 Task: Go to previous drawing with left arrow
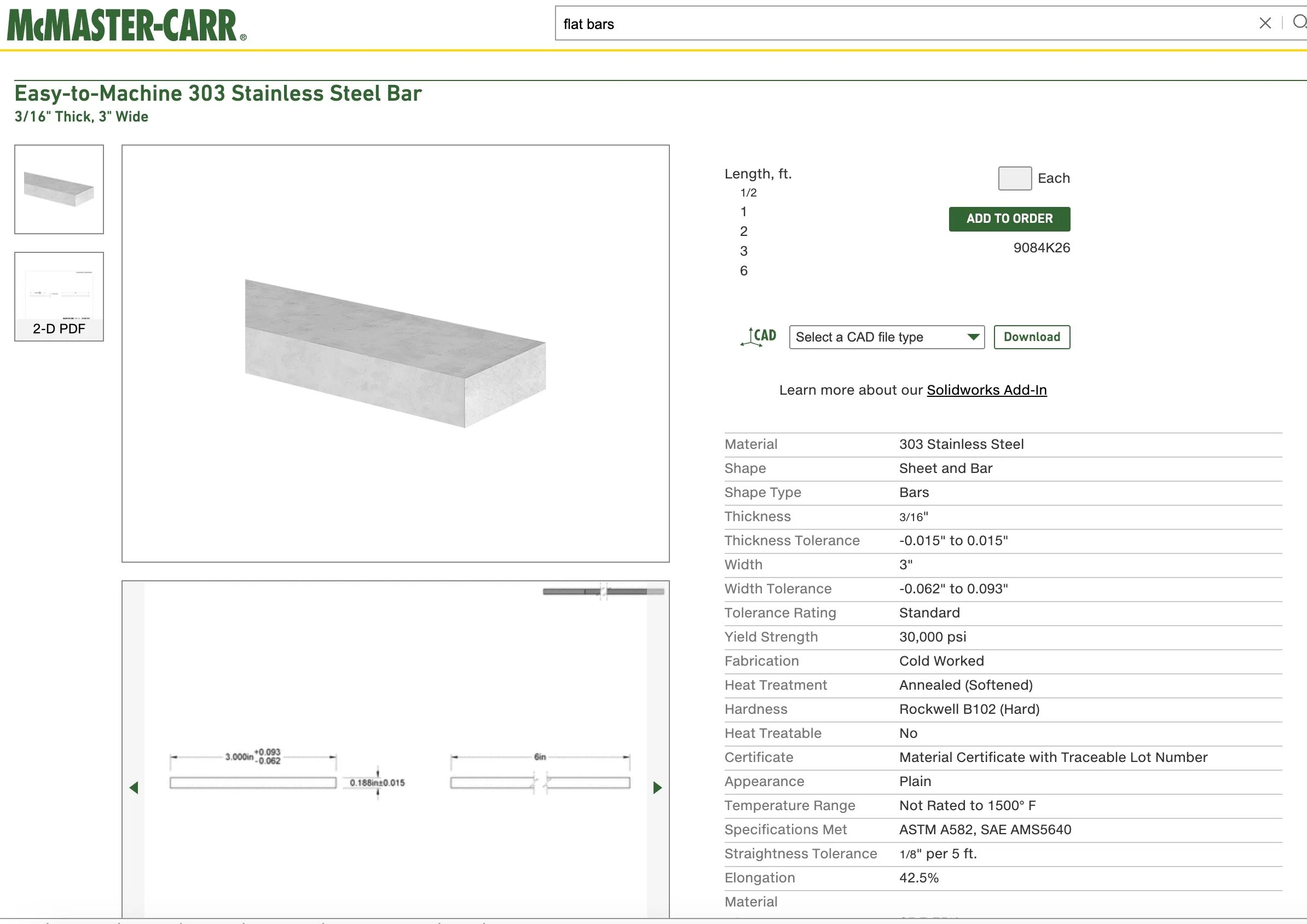(x=134, y=788)
